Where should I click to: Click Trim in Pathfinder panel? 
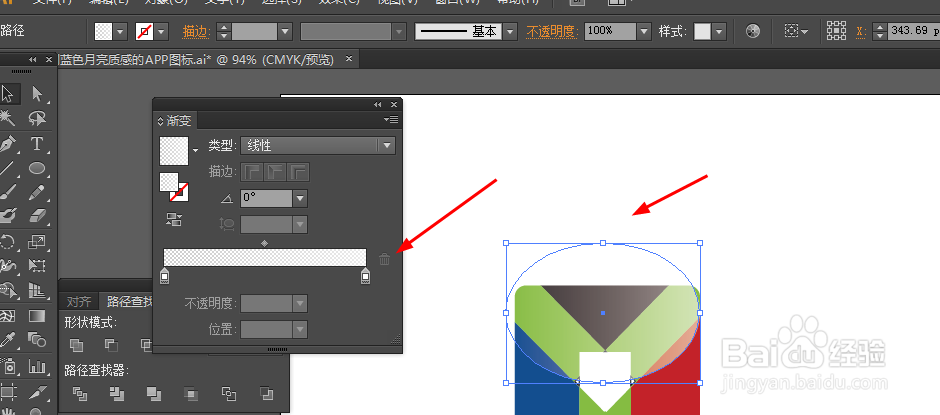coord(116,393)
